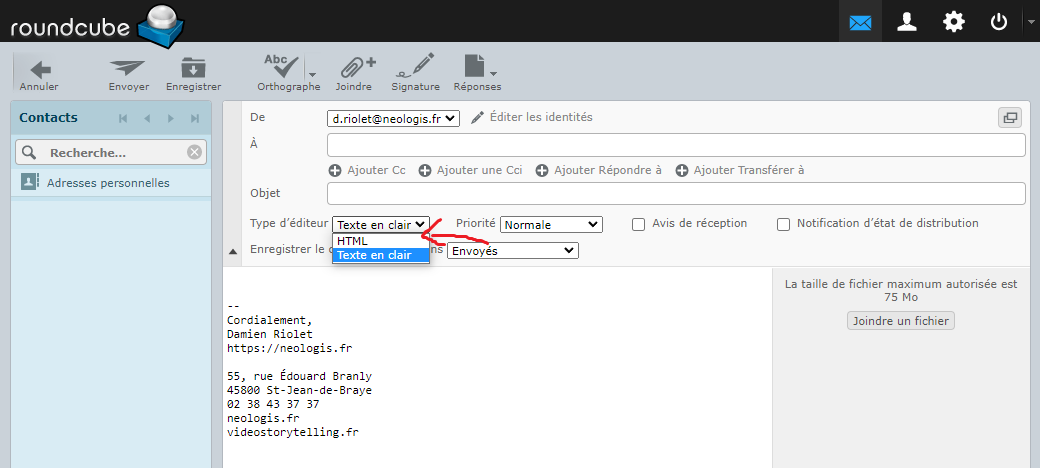Select Adresses personnelles in contacts
The height and width of the screenshot is (468, 1040).
(108, 183)
